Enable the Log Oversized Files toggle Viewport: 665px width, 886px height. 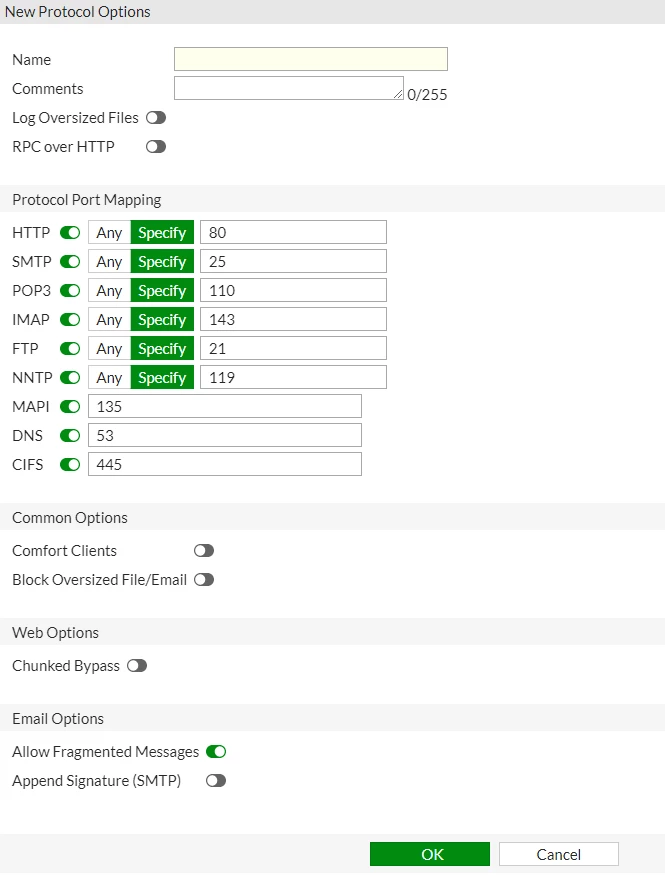(x=156, y=118)
